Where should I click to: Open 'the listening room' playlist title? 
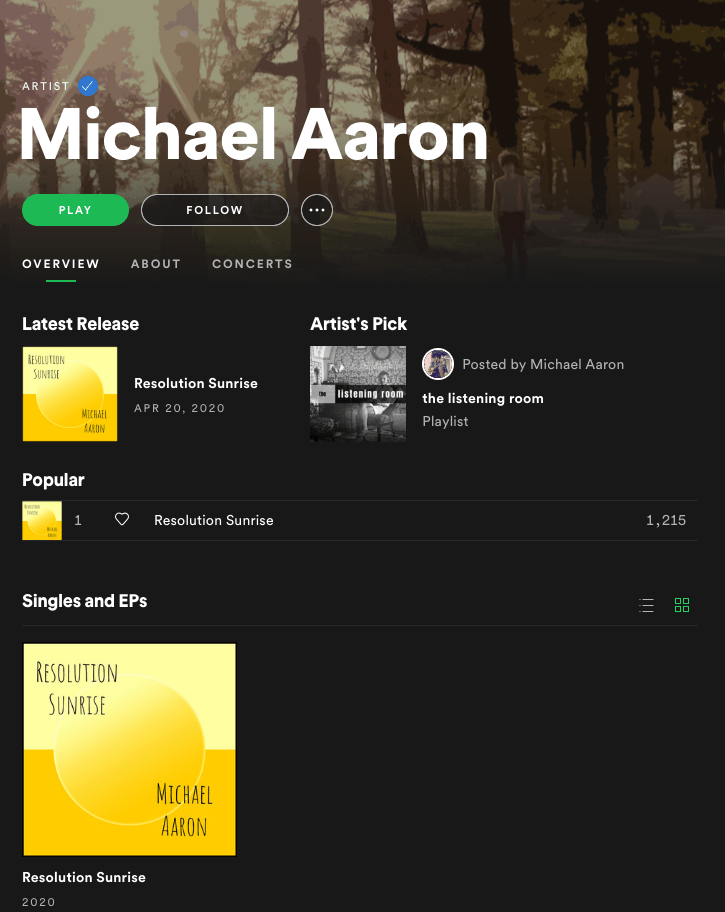click(x=483, y=398)
